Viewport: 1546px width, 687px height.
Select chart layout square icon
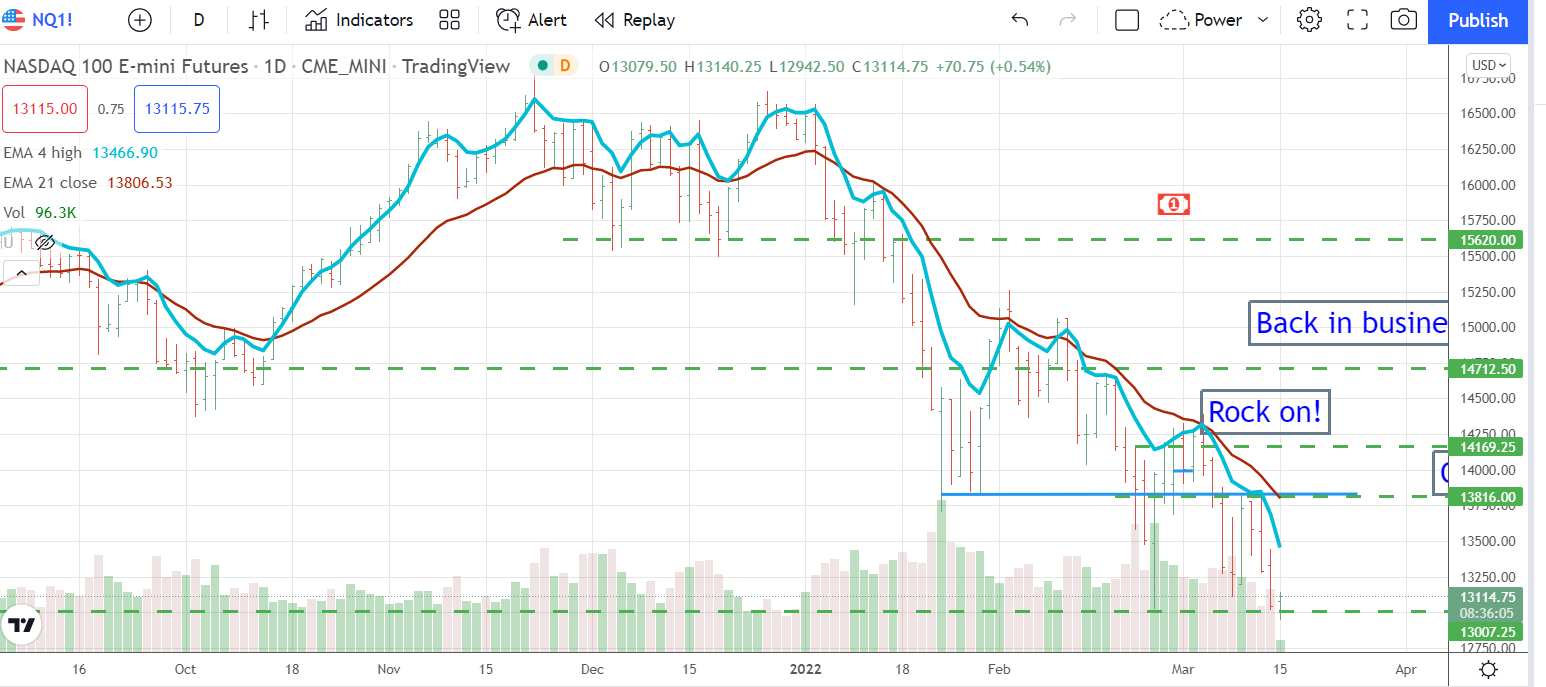pyautogui.click(x=1127, y=20)
